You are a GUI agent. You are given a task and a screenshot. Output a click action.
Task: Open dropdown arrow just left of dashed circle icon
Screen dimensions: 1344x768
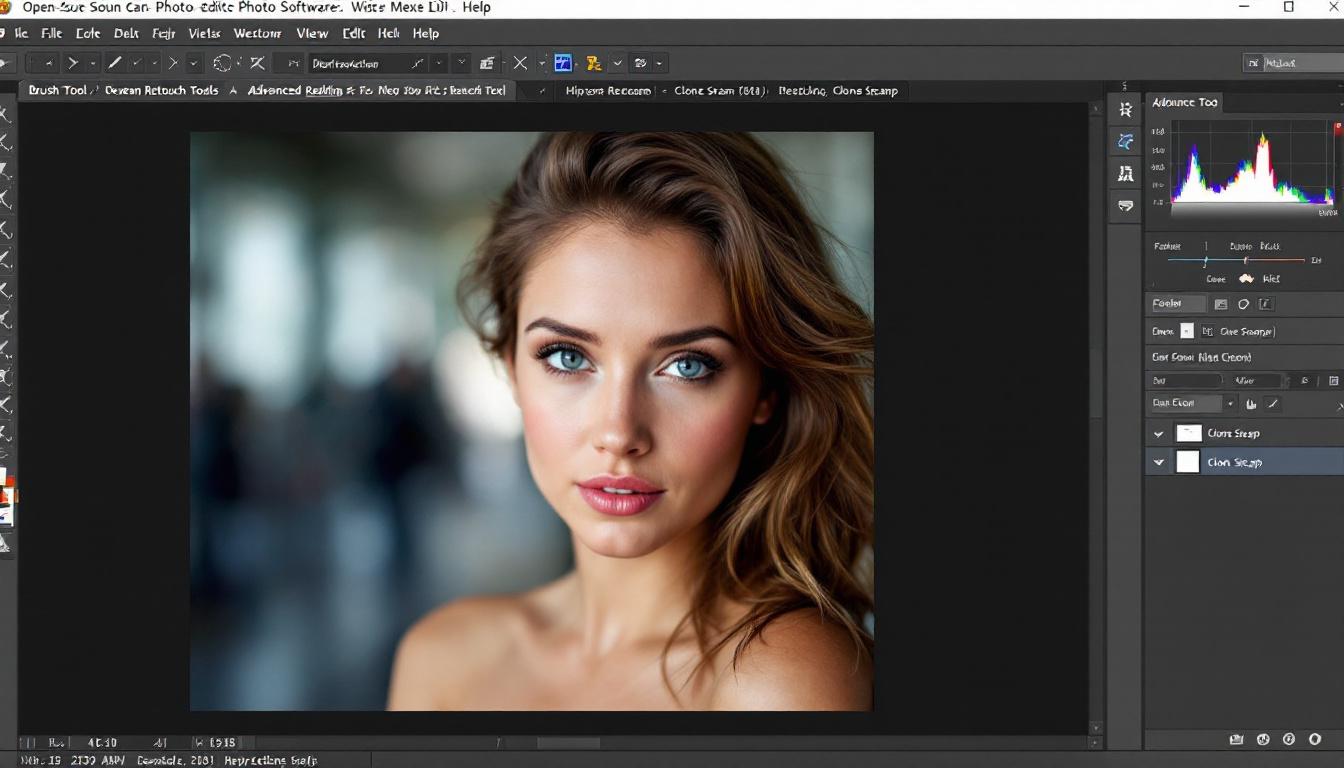coord(195,63)
